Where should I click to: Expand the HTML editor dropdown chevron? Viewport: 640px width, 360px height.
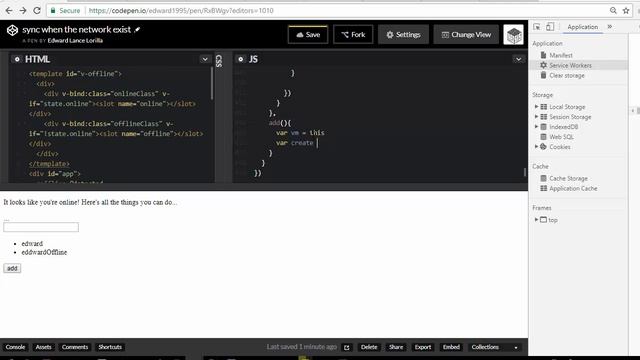[x=205, y=59]
